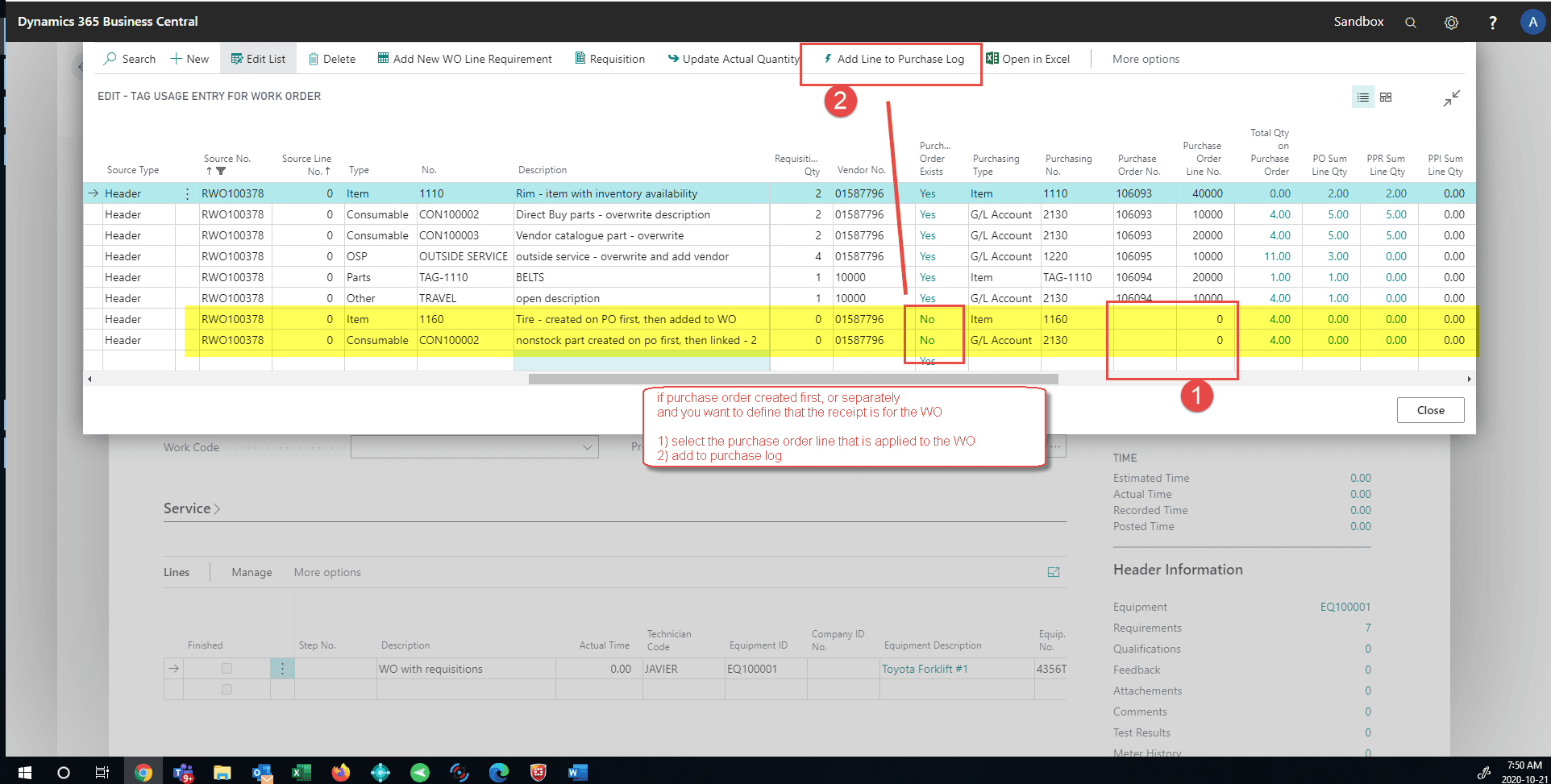Run Update Actual Quantity
This screenshot has width=1551, height=784.
[x=734, y=59]
